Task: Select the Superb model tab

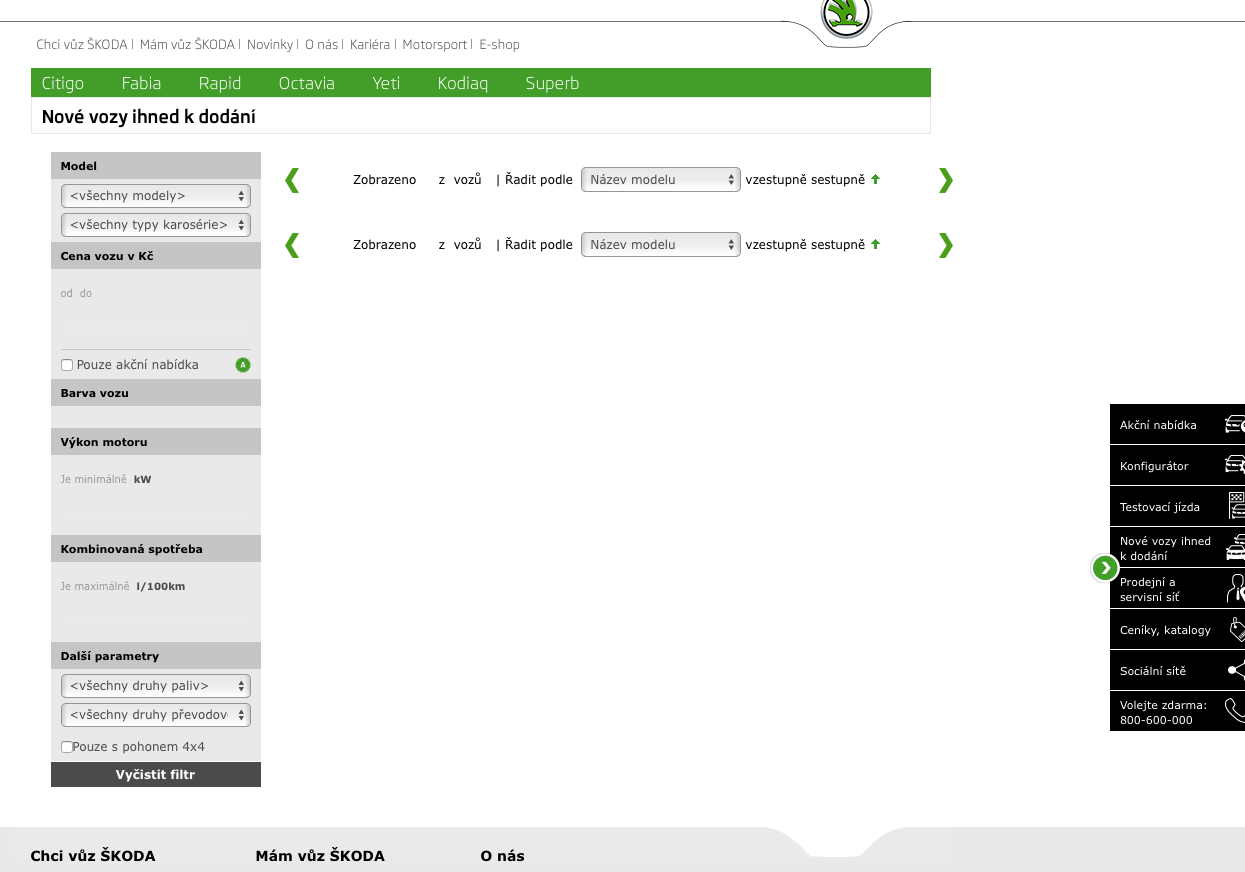Action: click(552, 83)
